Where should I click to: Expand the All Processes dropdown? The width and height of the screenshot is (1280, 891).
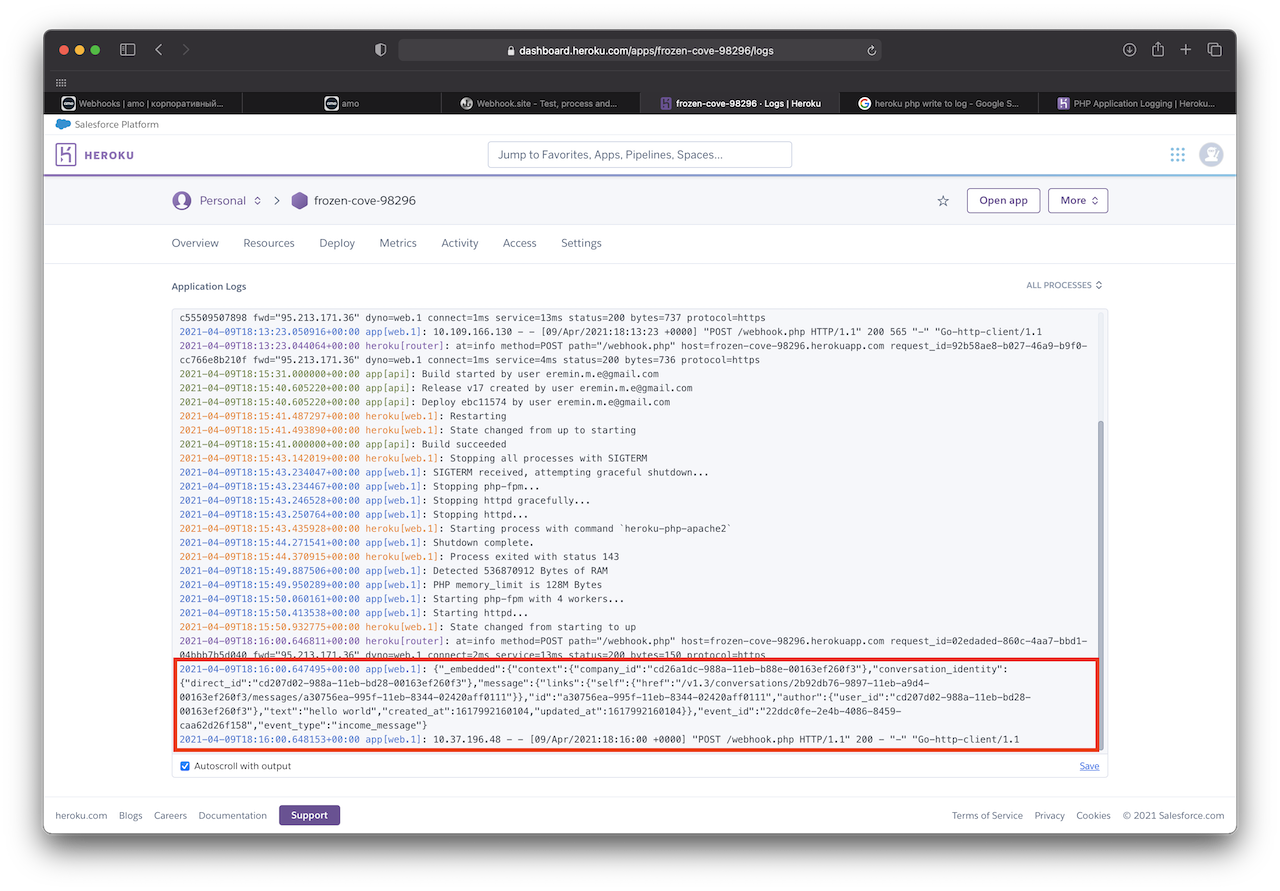tap(1064, 285)
